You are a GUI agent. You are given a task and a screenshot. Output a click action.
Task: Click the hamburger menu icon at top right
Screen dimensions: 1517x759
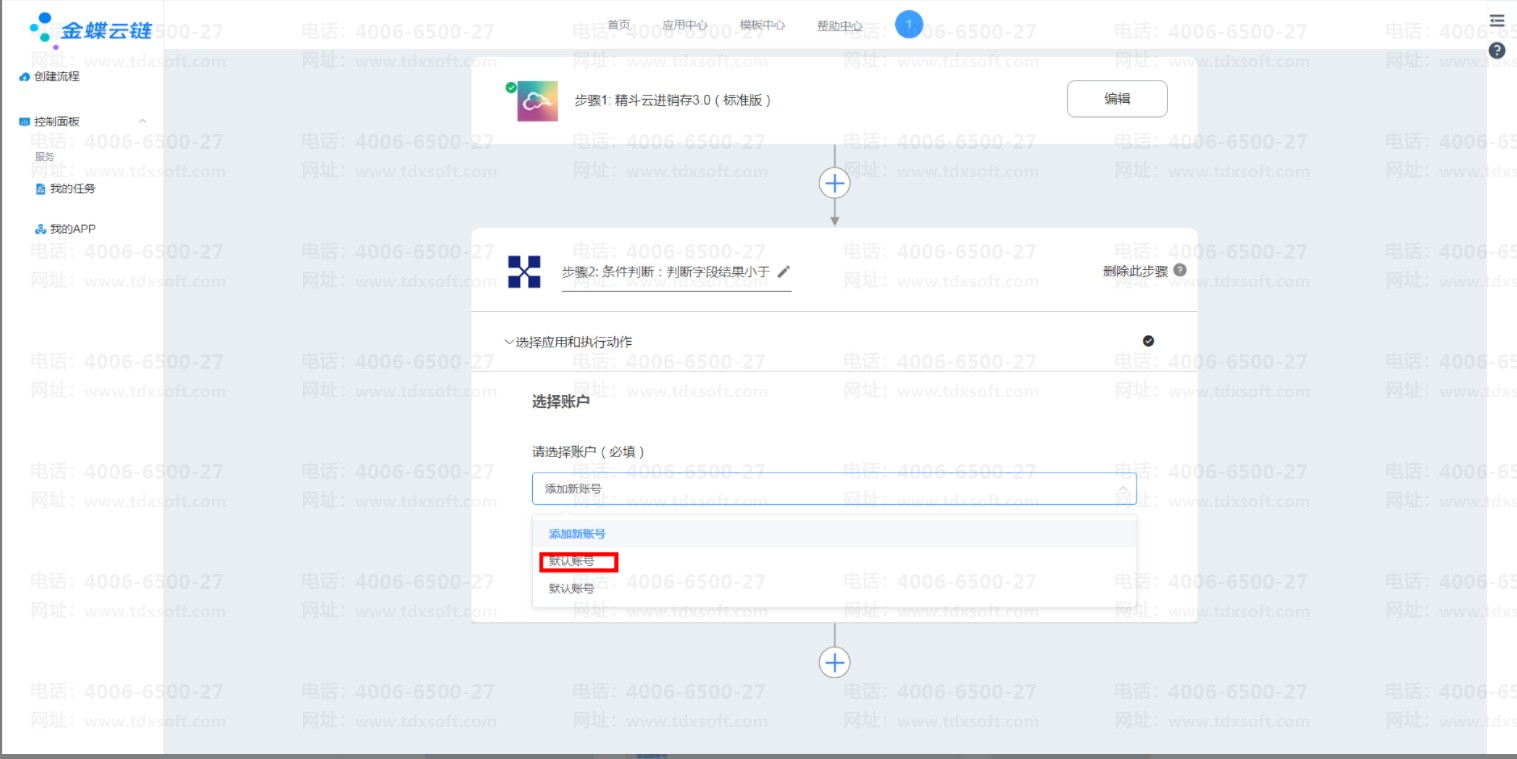[x=1496, y=20]
